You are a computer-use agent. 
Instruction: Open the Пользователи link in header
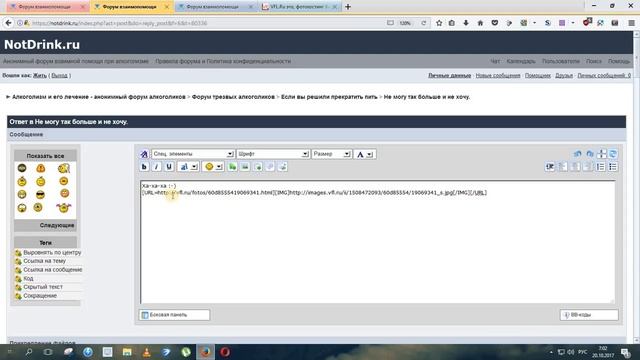561,61
